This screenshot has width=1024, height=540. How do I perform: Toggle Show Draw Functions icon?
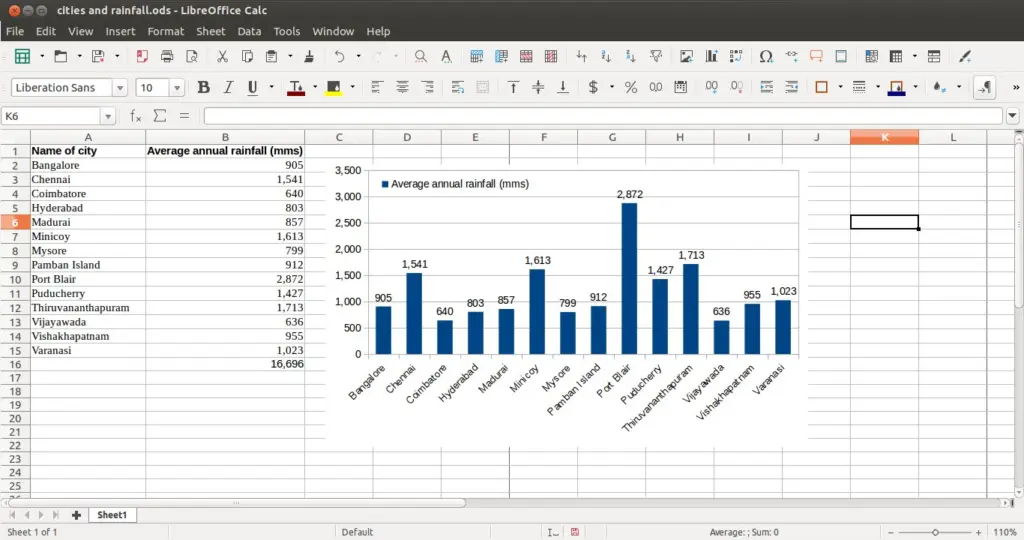click(x=965, y=57)
